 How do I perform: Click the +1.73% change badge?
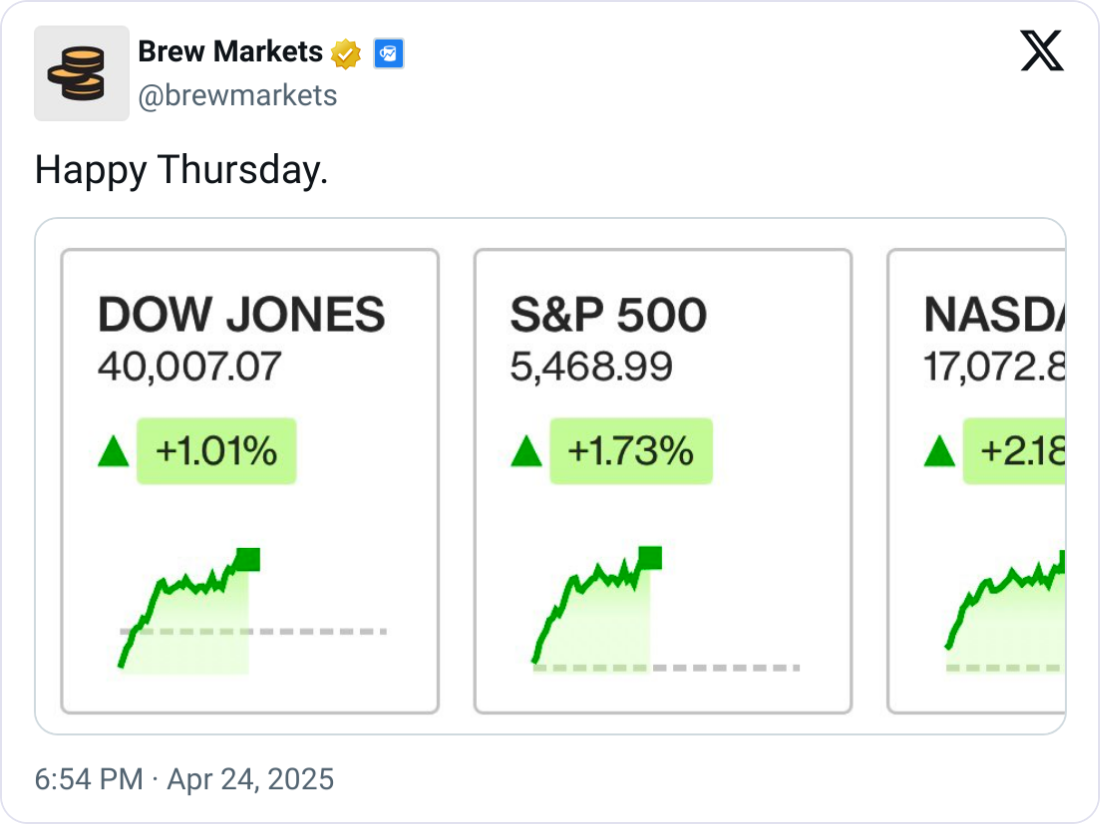630,452
